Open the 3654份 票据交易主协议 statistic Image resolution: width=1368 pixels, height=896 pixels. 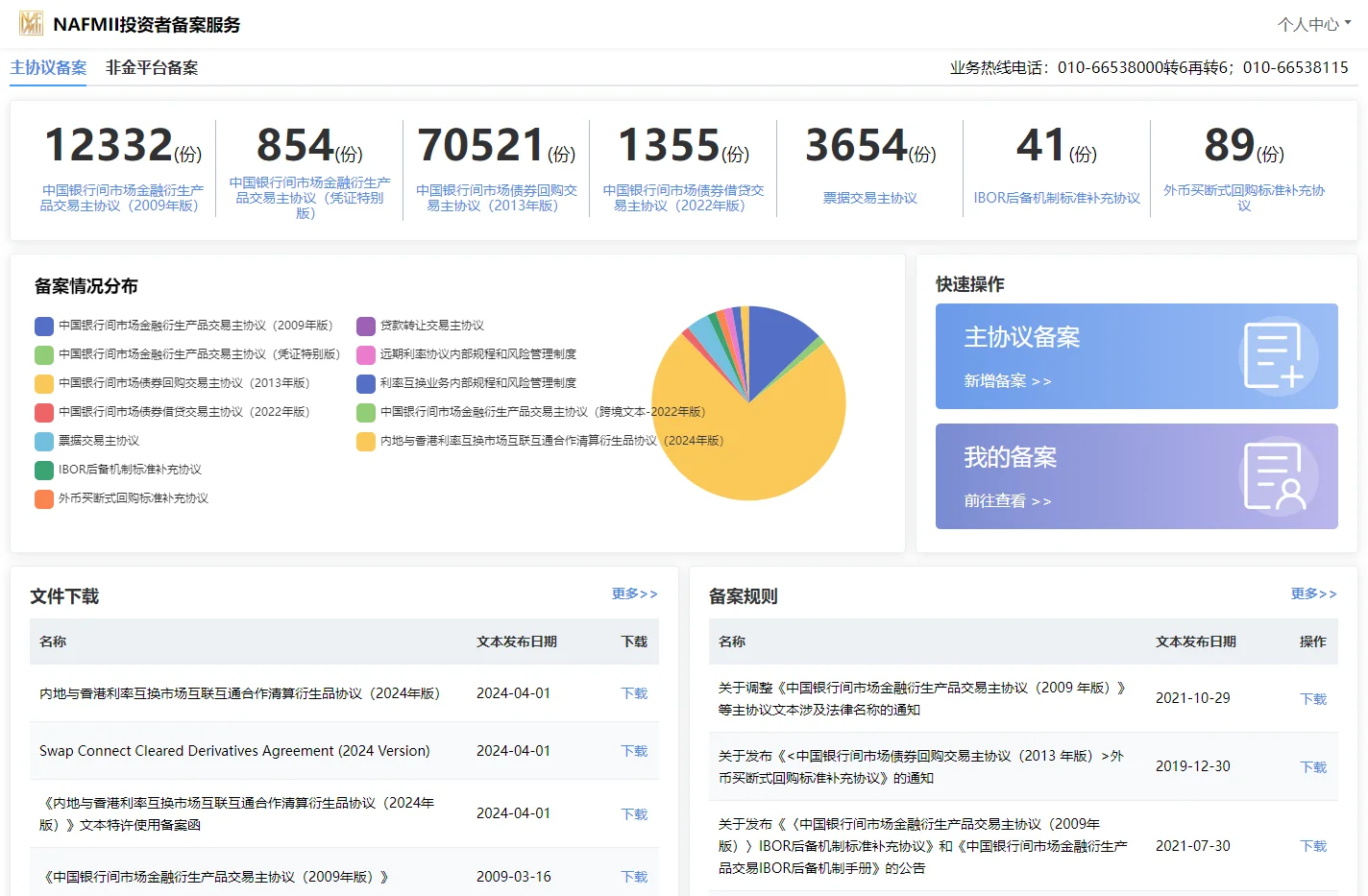point(870,169)
